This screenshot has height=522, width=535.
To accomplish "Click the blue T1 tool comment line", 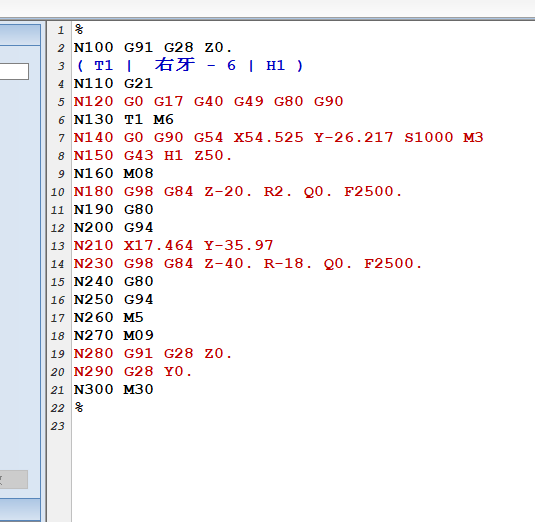I will [190, 65].
